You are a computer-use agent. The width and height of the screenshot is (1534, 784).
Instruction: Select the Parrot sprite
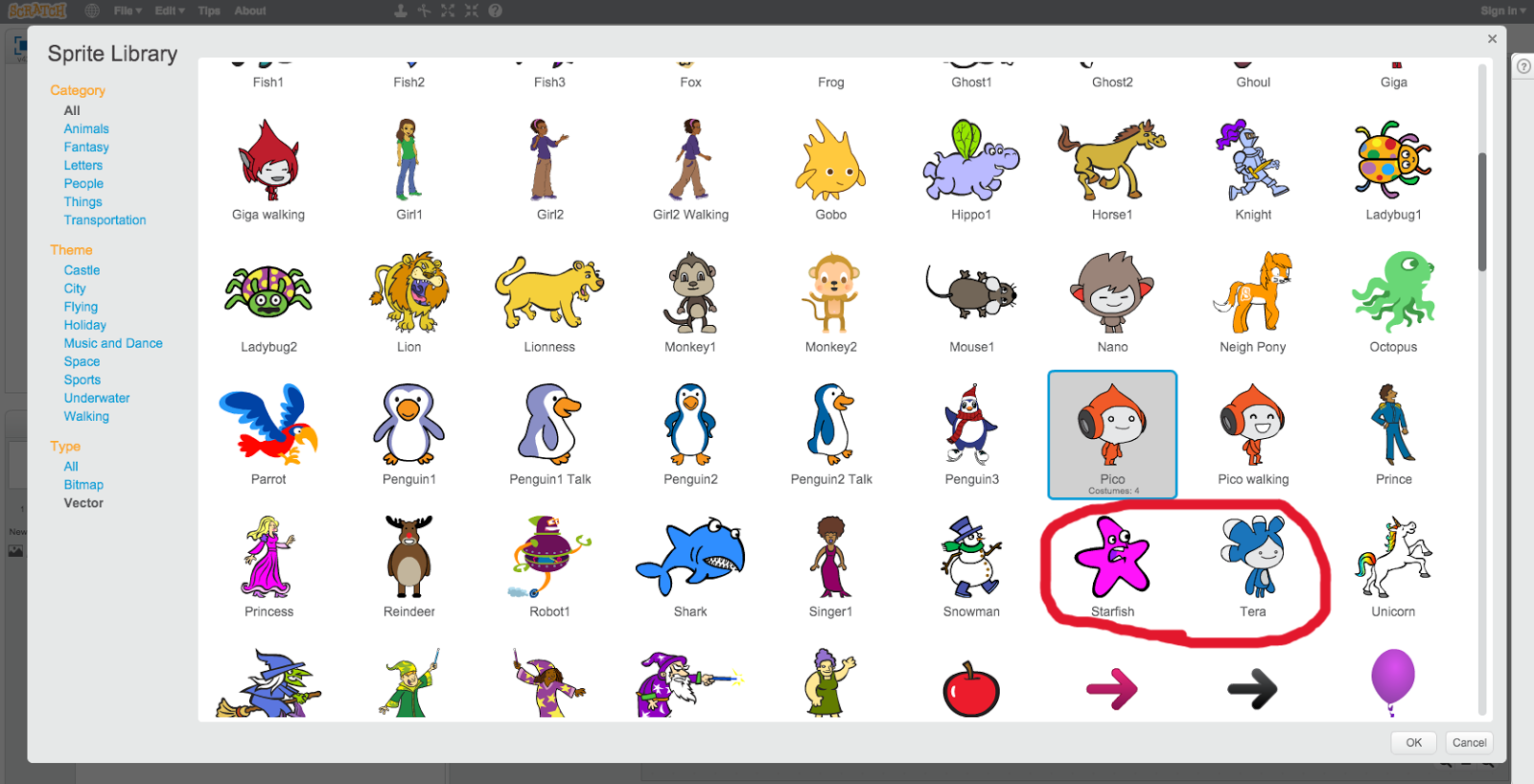[x=268, y=433]
